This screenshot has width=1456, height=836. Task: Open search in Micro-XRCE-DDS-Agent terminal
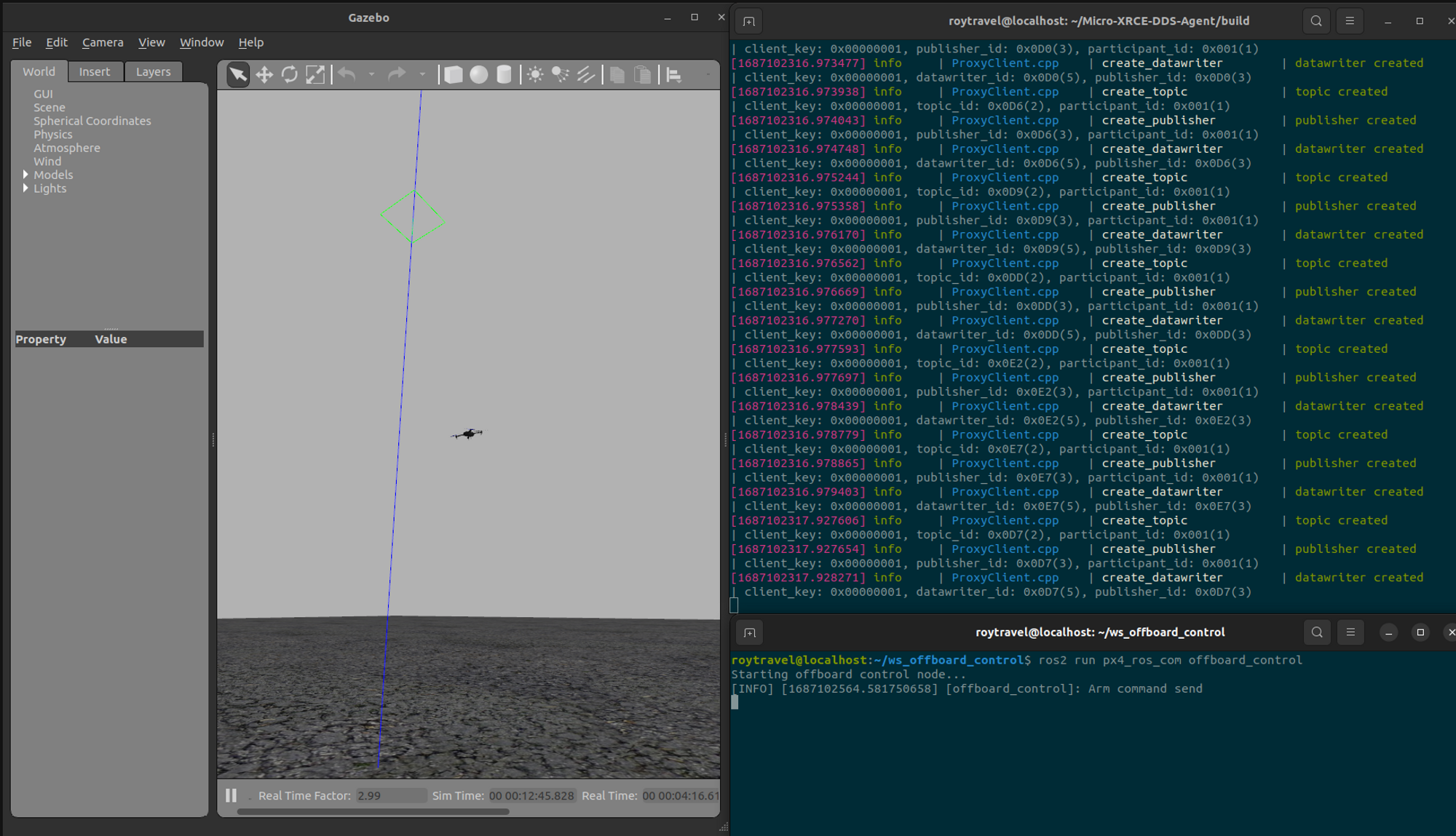(1316, 21)
